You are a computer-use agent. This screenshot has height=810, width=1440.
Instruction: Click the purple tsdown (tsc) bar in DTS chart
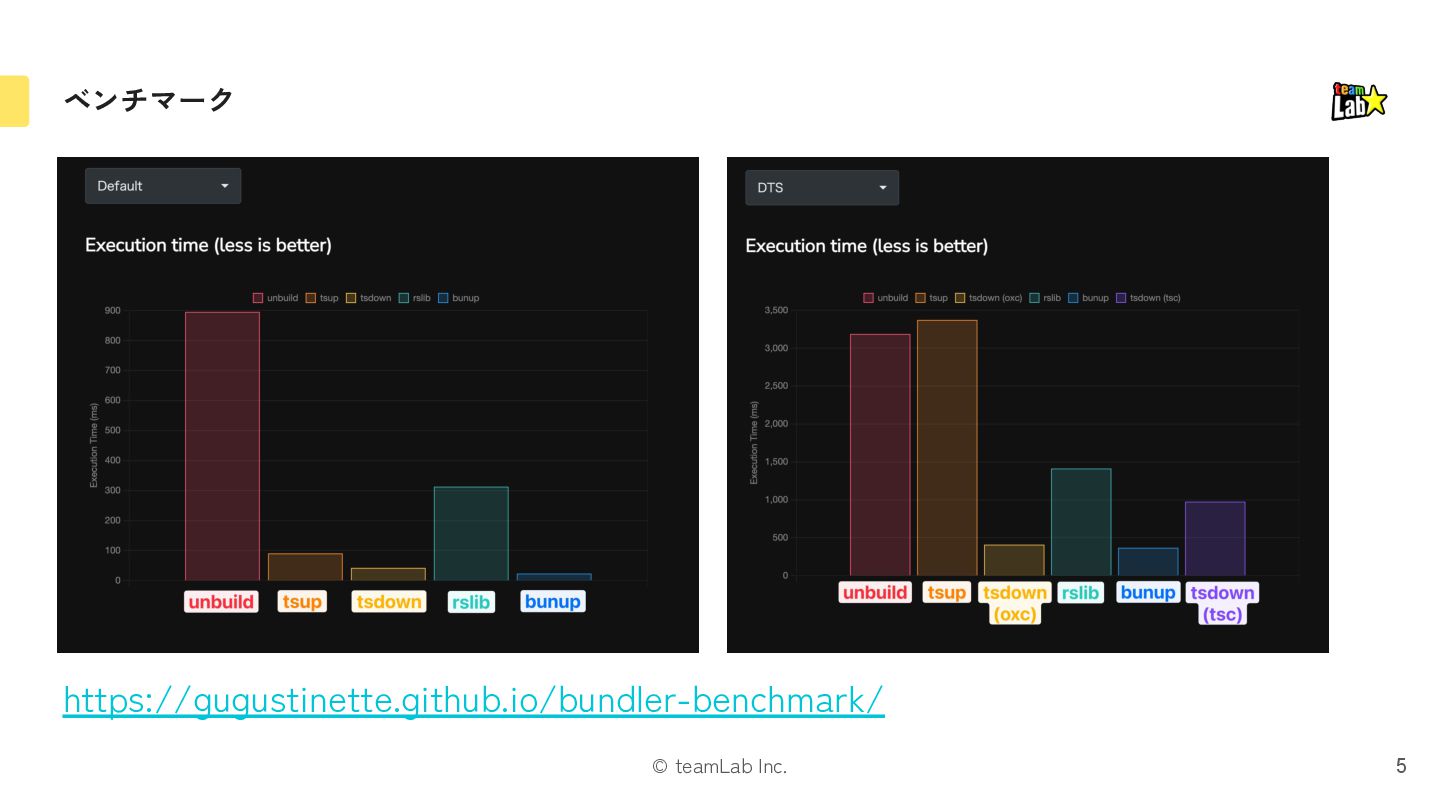point(1215,539)
